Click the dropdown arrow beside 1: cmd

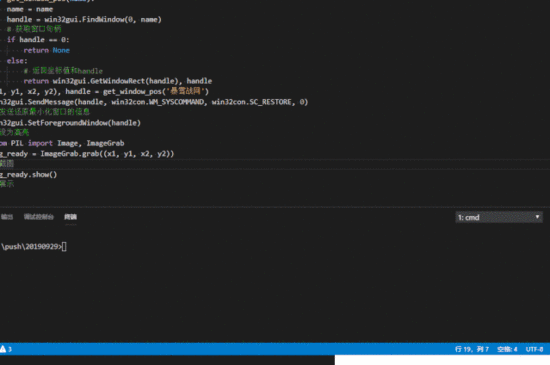(x=537, y=217)
